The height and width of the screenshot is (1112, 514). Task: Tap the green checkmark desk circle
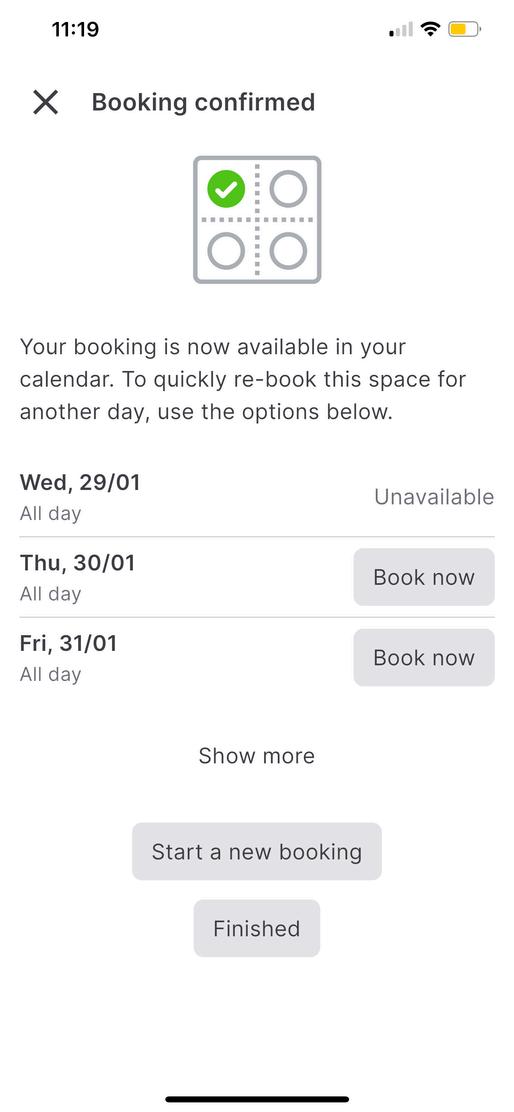click(226, 189)
